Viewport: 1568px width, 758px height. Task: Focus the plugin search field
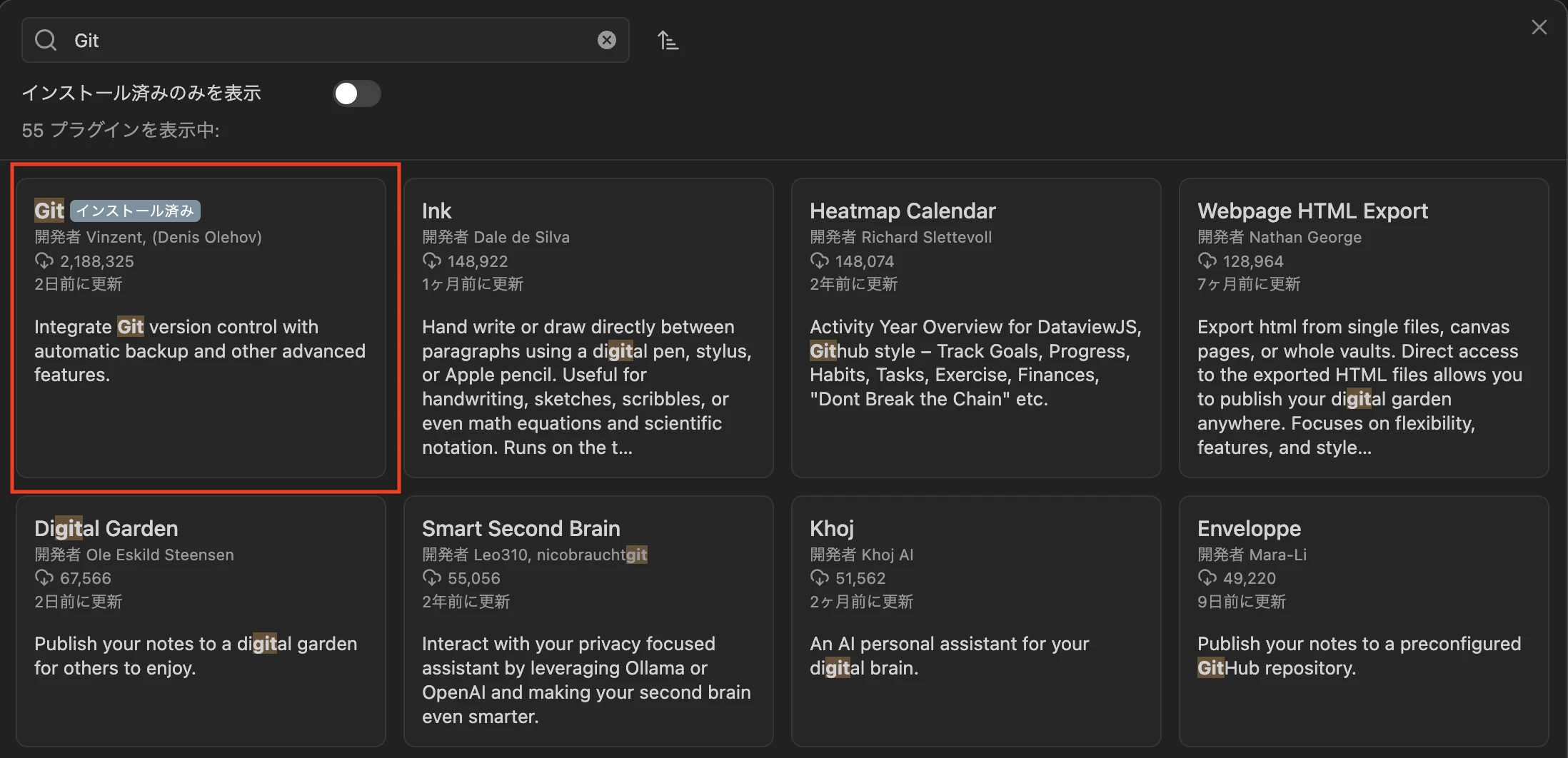326,40
